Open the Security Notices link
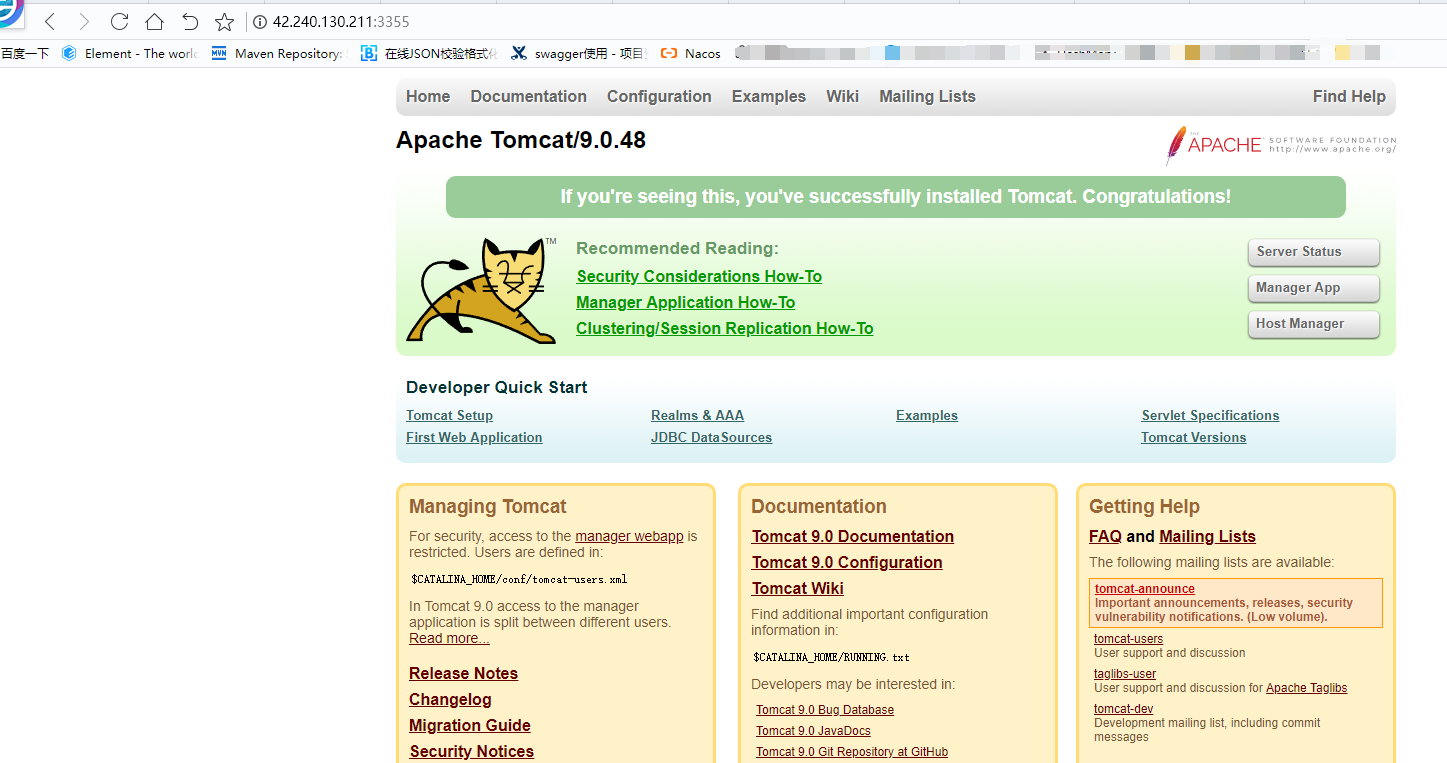 coord(471,752)
